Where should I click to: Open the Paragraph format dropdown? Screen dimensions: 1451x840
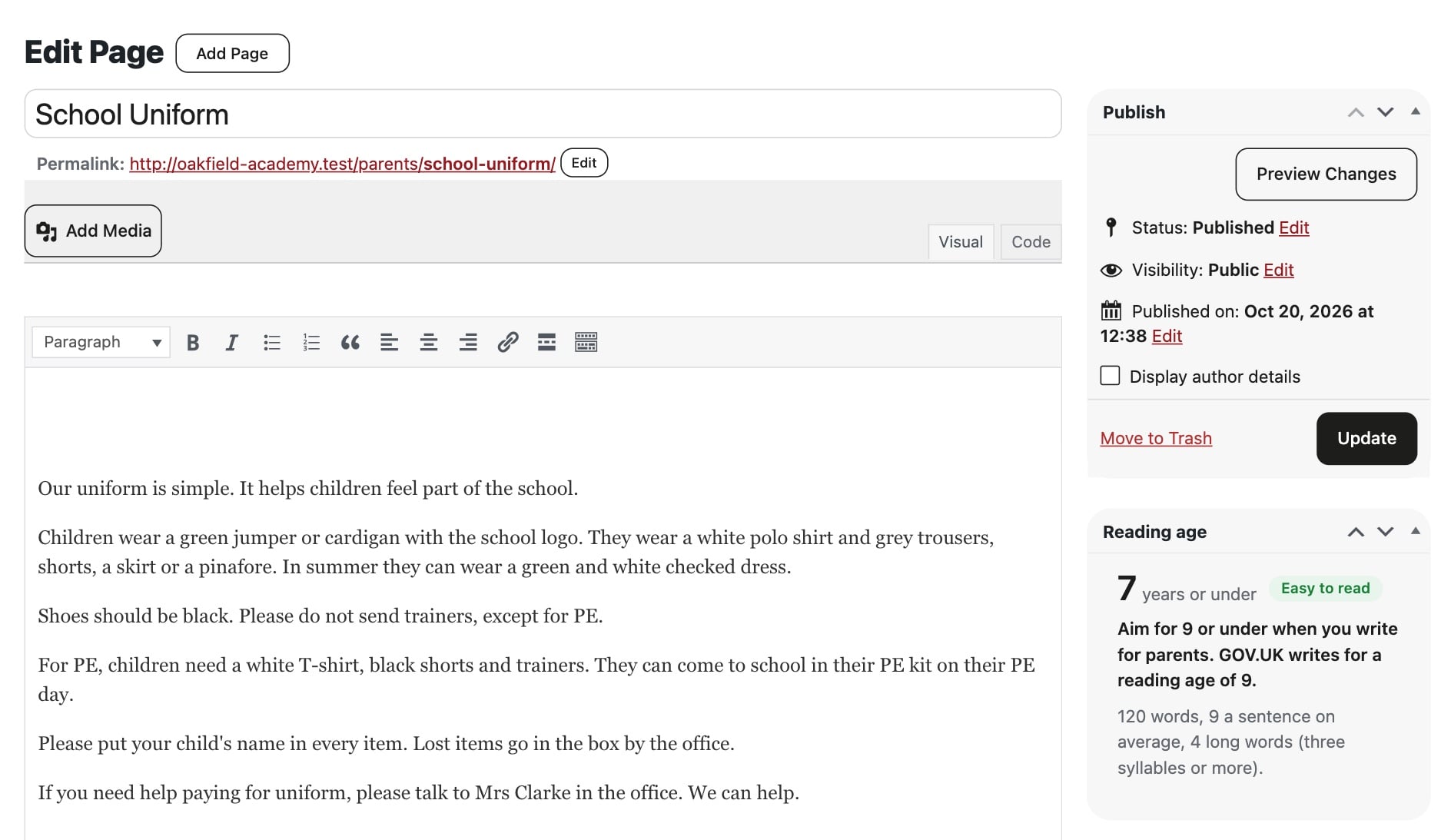pos(101,342)
